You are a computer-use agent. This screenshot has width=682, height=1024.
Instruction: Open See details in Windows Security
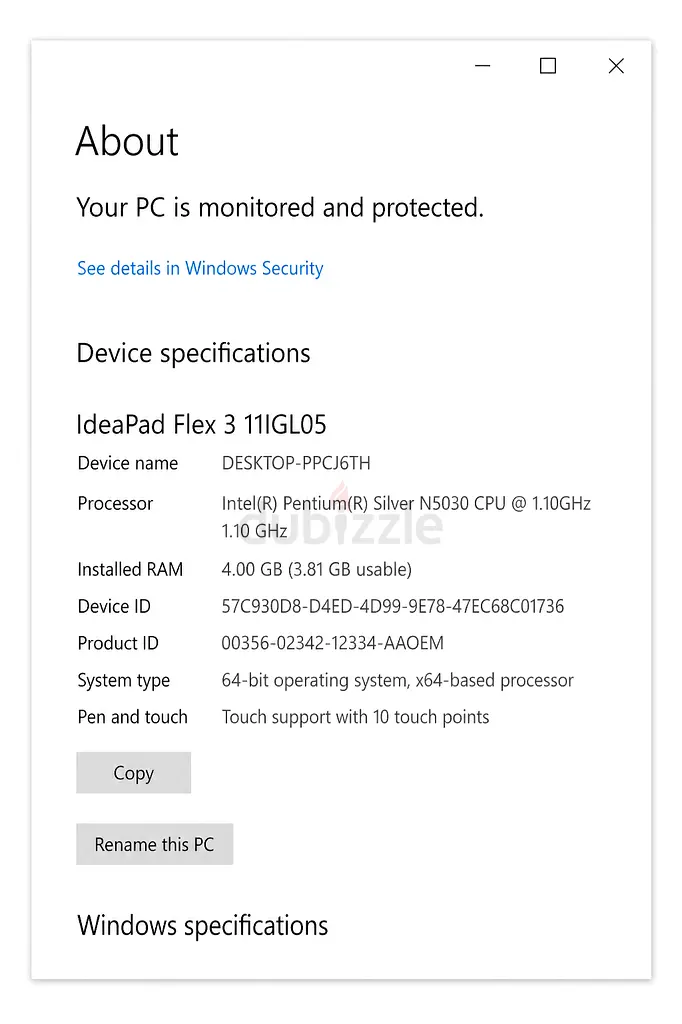tap(200, 268)
